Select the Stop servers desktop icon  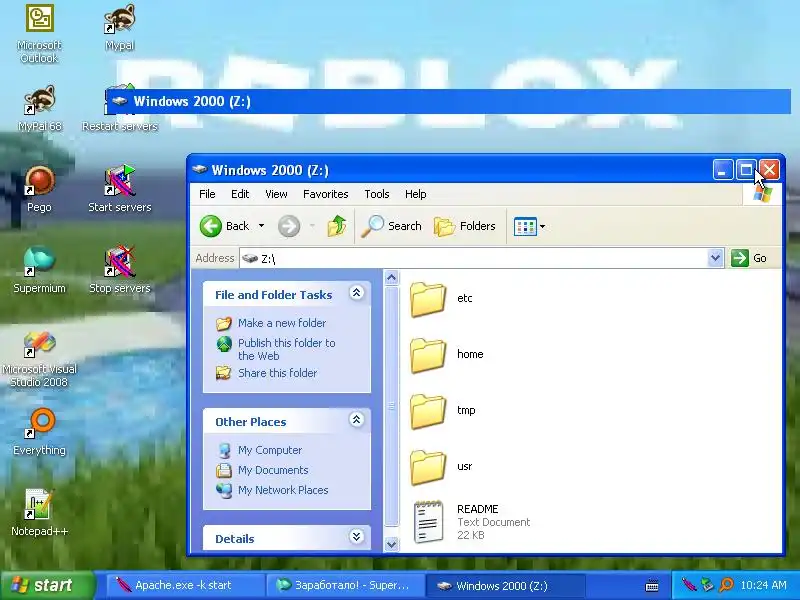pyautogui.click(x=120, y=270)
